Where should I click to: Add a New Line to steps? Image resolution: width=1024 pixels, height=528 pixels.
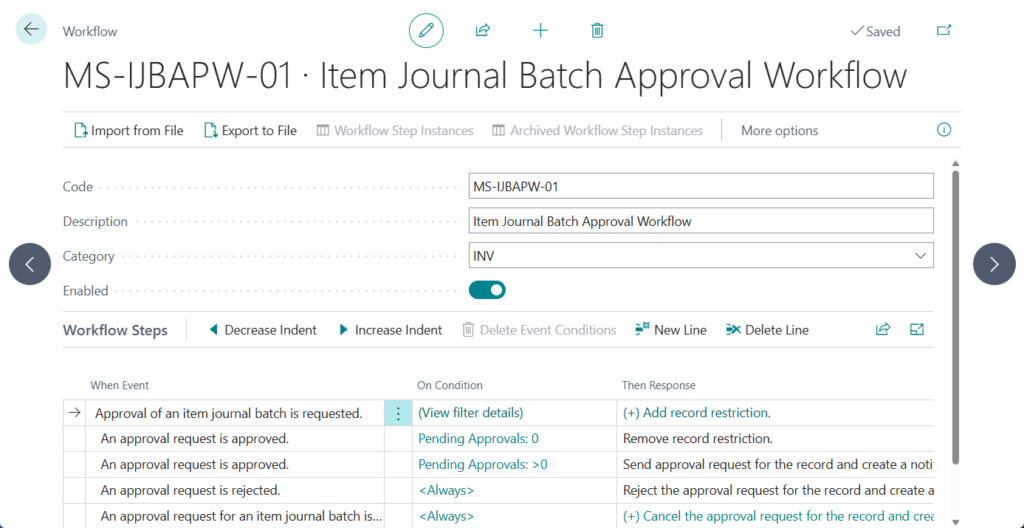(670, 330)
